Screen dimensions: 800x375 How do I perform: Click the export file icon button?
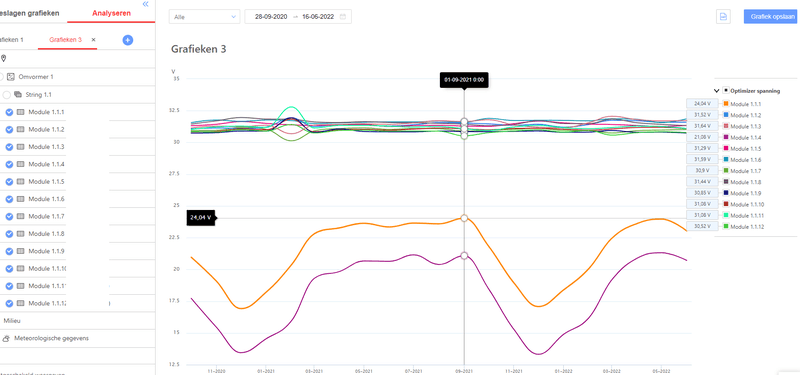tap(723, 16)
